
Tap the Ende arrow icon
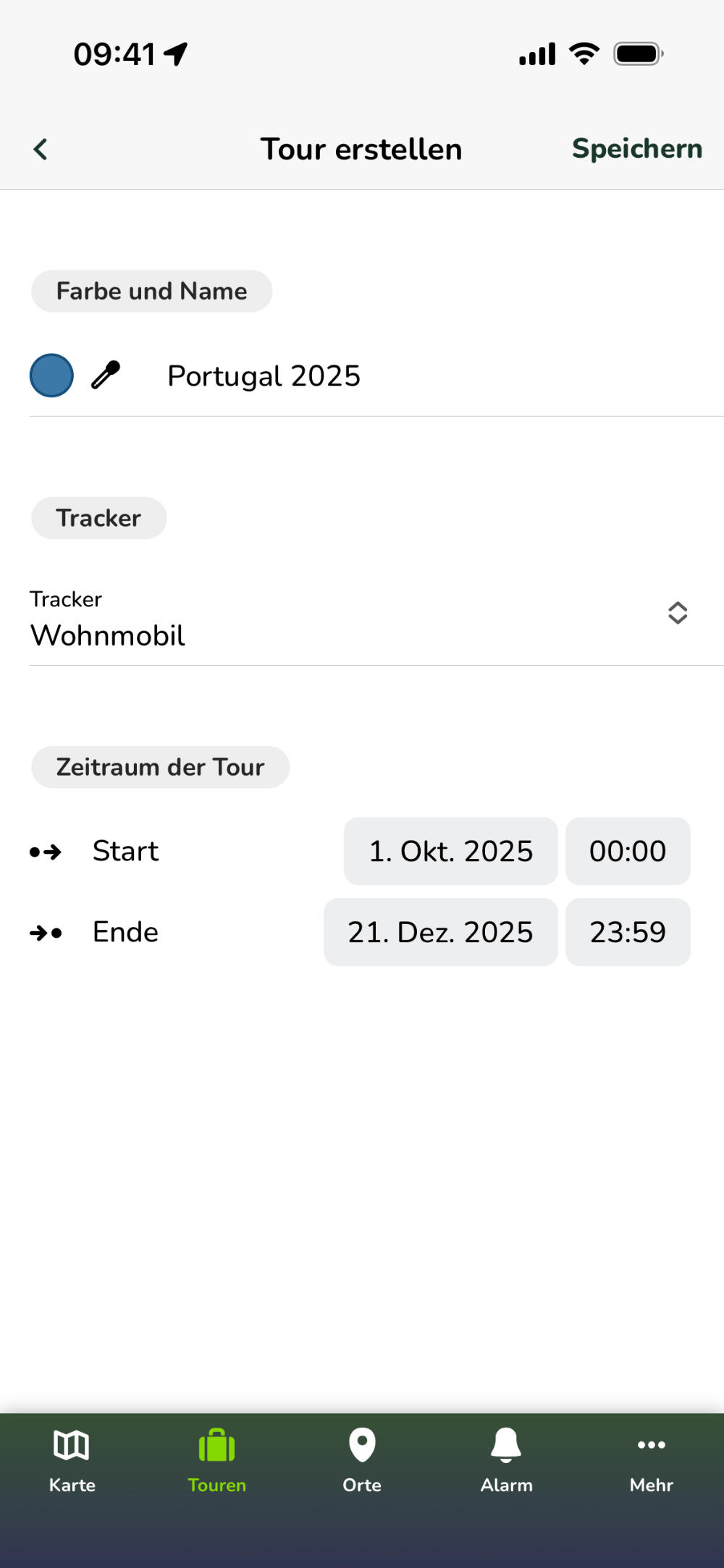[46, 933]
